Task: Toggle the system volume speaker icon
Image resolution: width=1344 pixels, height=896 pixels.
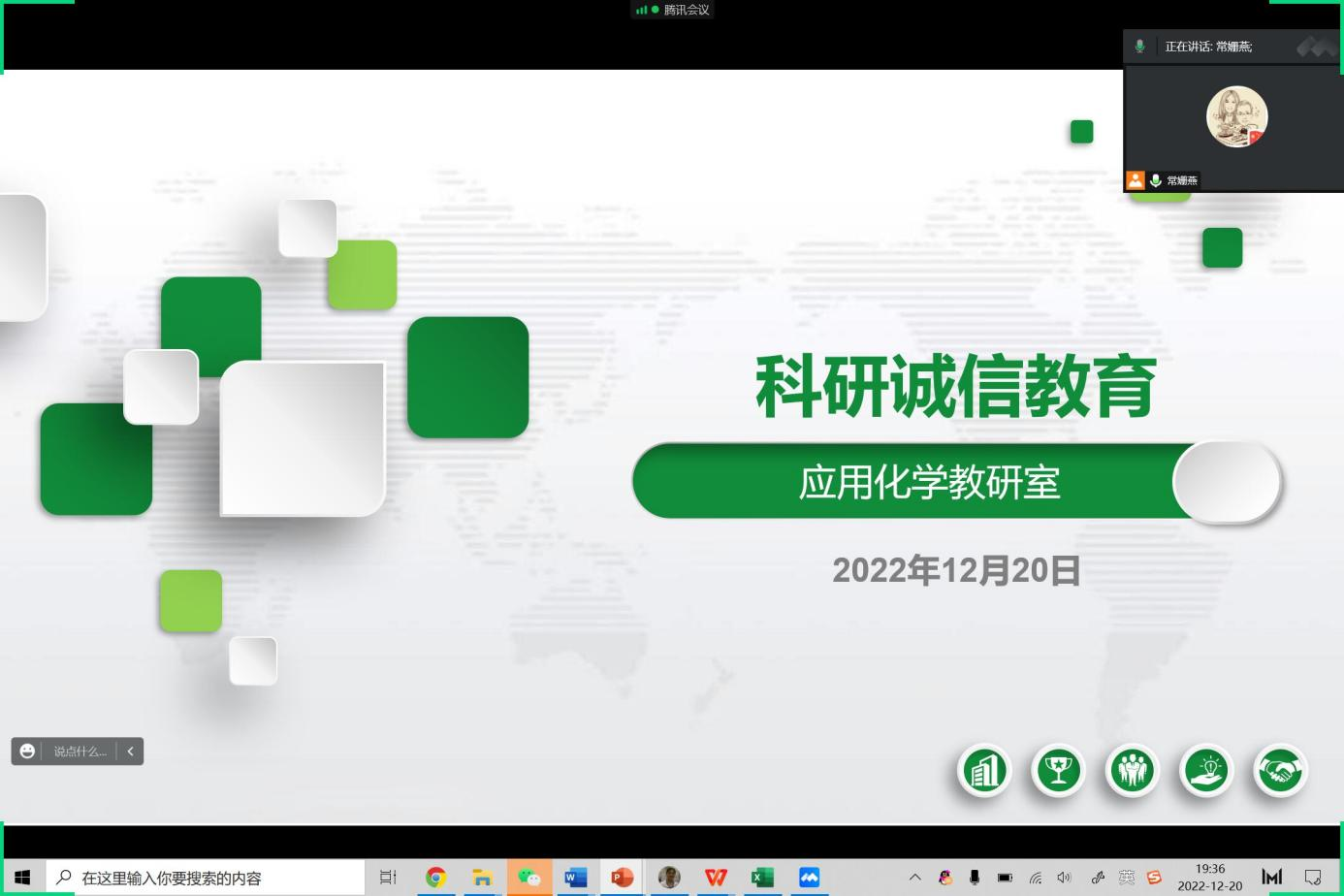Action: tap(1064, 878)
